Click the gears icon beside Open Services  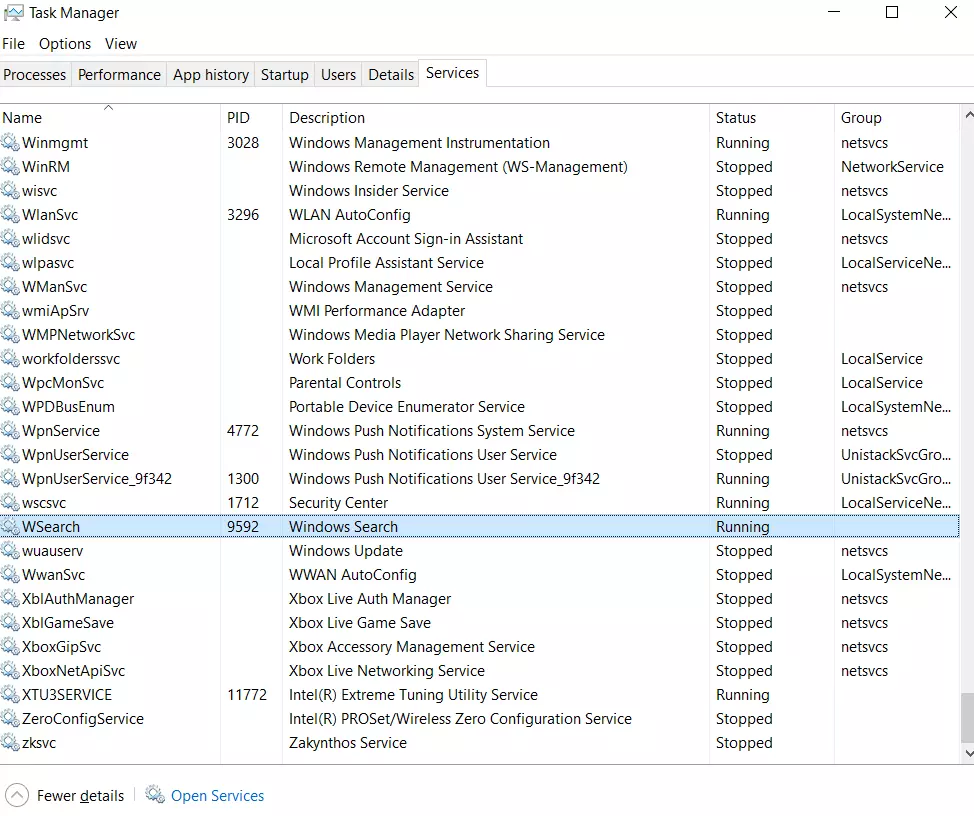pos(155,795)
